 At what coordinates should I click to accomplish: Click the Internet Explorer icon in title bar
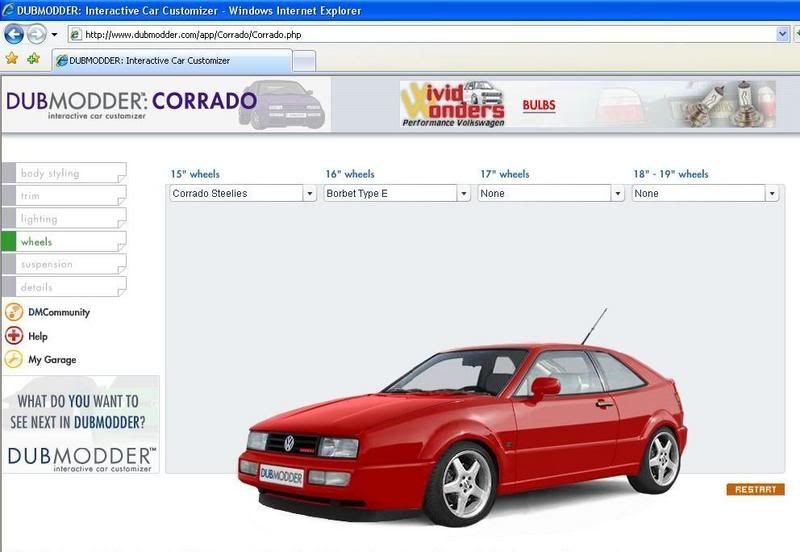click(x=8, y=10)
